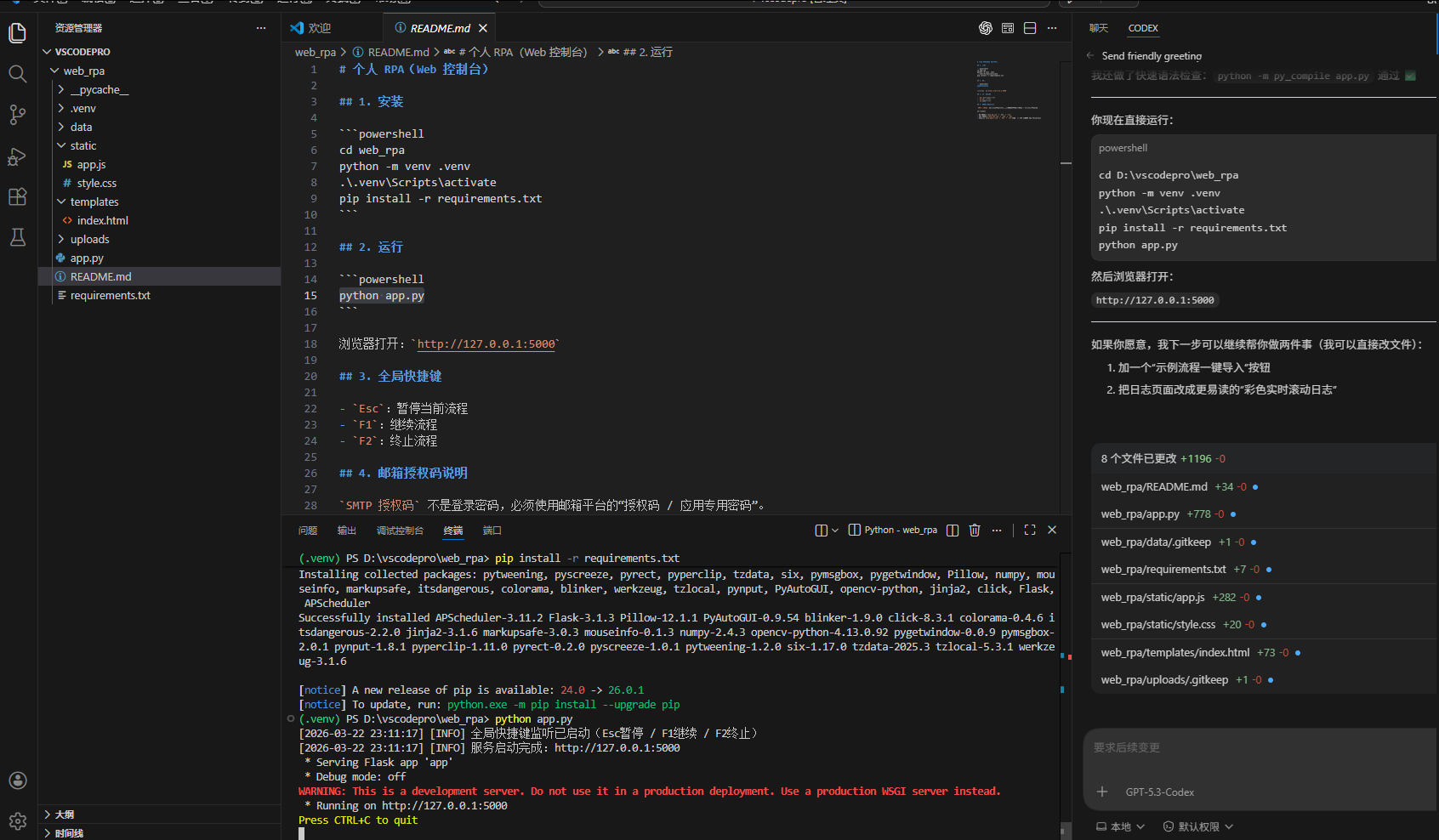Switch to the 聊天 chat tab

tap(1099, 28)
